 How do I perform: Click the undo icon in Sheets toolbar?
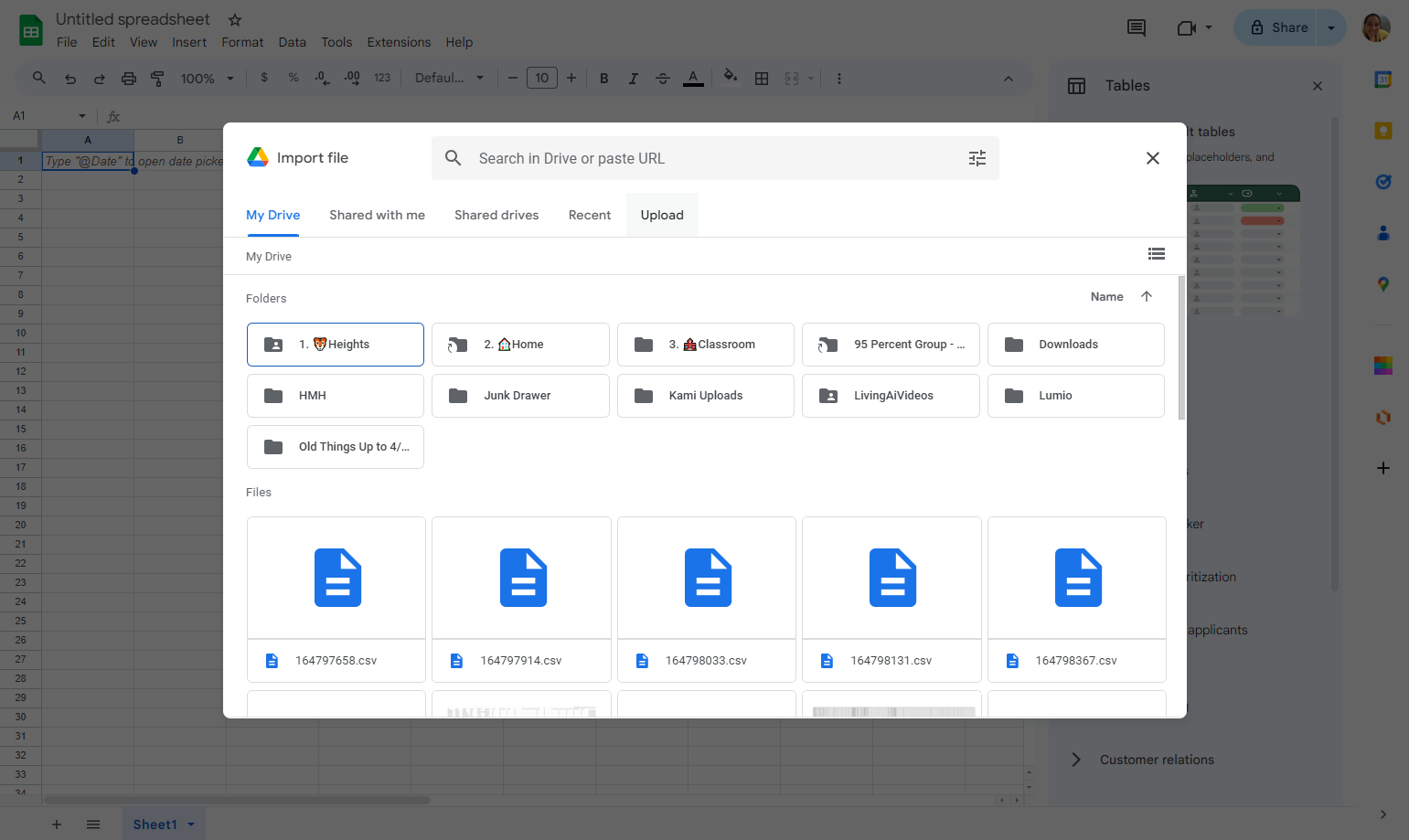coord(70,79)
